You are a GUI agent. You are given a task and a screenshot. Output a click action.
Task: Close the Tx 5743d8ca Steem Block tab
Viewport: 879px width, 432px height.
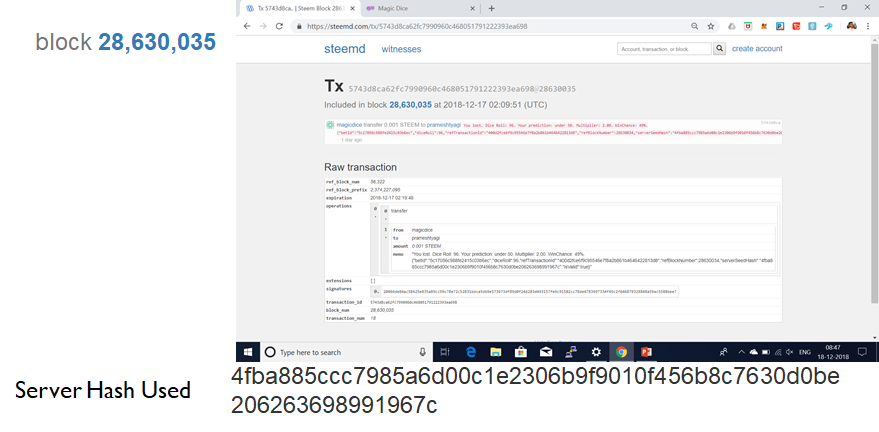pos(351,8)
